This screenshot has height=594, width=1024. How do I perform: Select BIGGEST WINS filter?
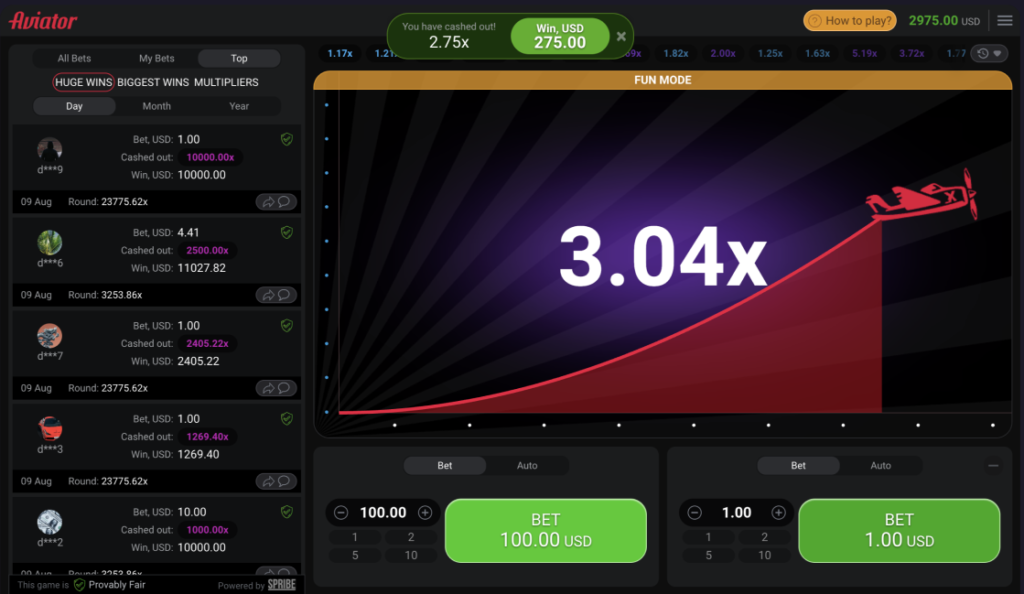[x=153, y=82]
